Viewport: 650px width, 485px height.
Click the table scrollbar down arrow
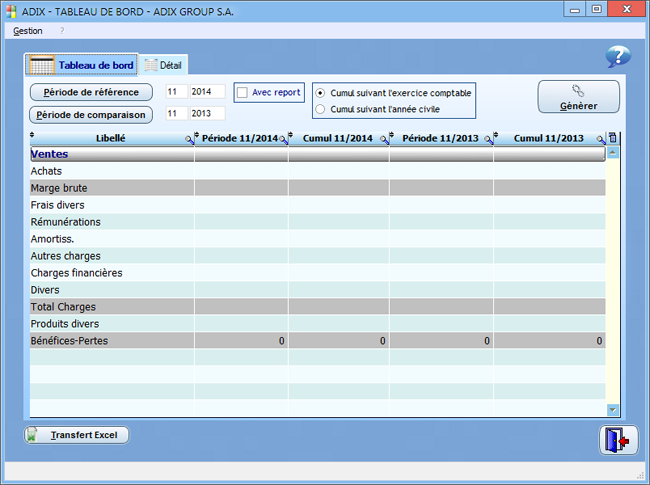pos(613,409)
